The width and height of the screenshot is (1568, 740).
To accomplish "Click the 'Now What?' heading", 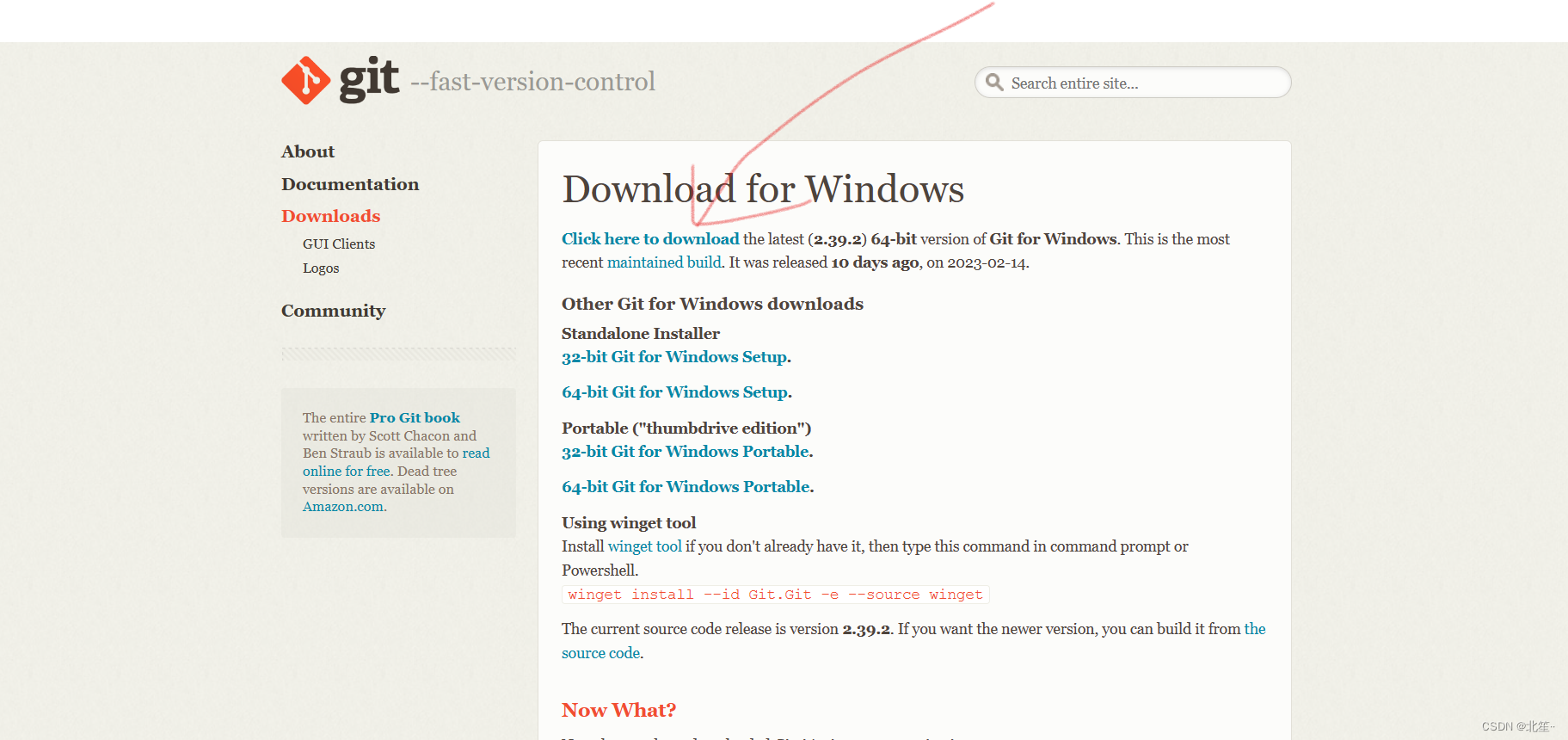I will coord(618,710).
